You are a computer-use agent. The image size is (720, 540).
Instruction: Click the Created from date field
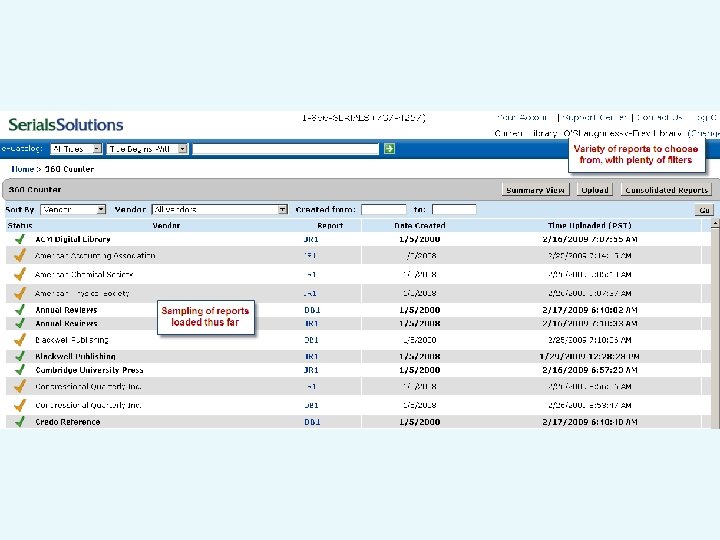(x=384, y=209)
